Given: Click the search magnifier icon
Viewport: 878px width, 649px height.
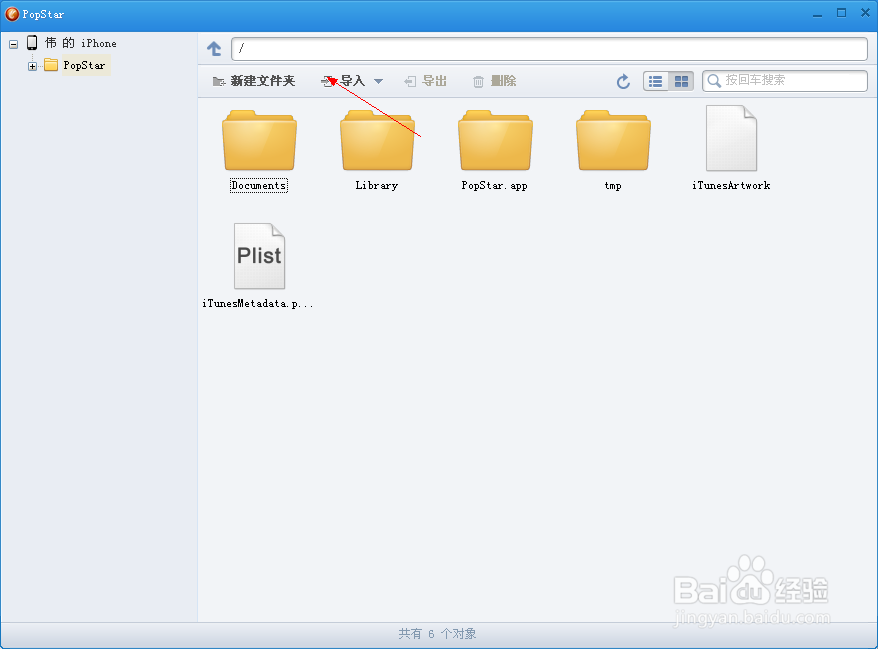Looking at the screenshot, I should point(714,81).
